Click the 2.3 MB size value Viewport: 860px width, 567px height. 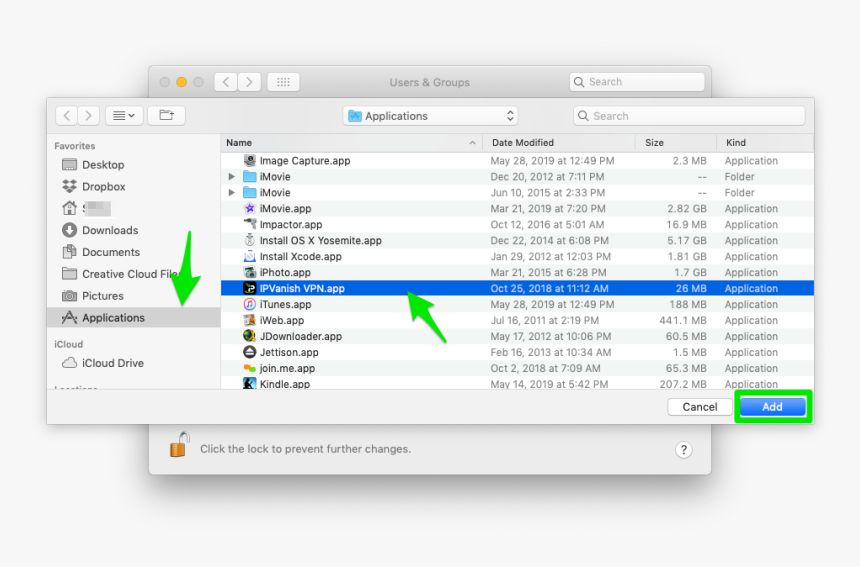pos(689,161)
